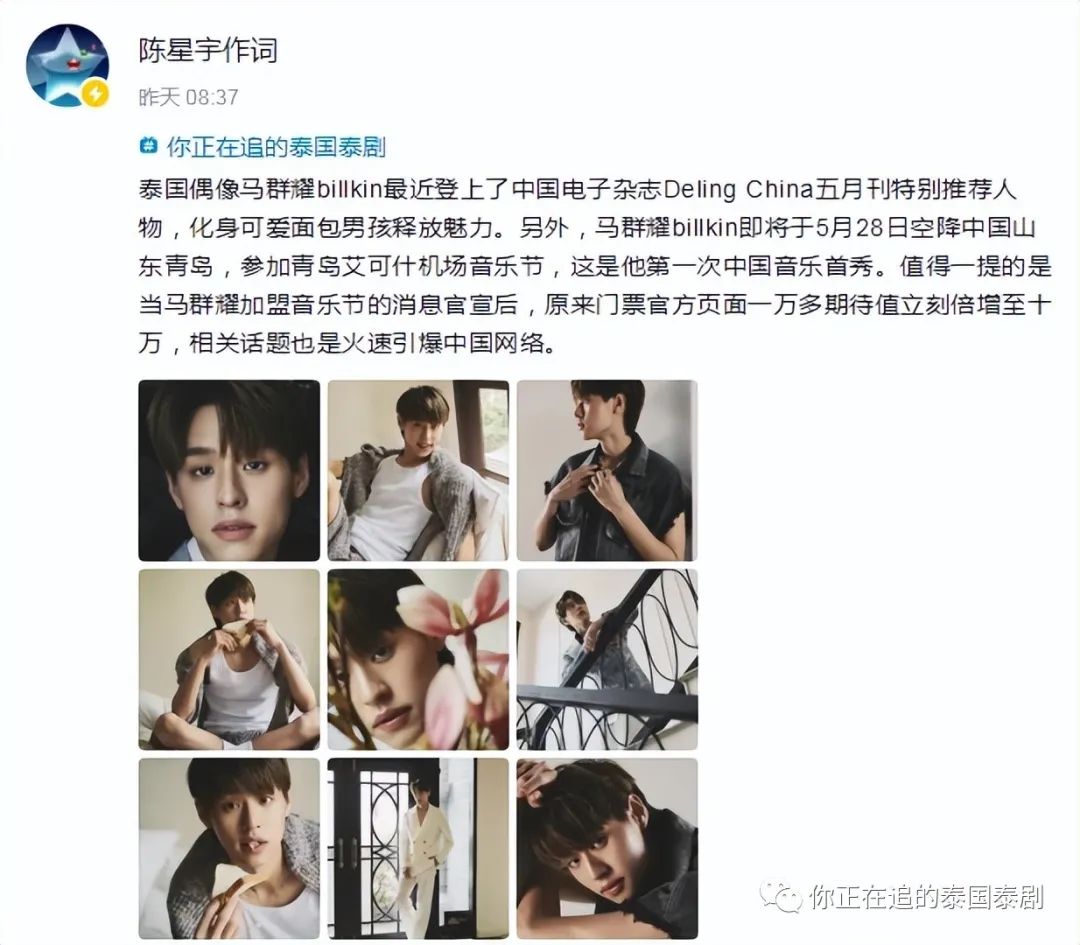The image size is (1080, 945).
Task: Open photo of man leaning head down
Action: [x=607, y=849]
